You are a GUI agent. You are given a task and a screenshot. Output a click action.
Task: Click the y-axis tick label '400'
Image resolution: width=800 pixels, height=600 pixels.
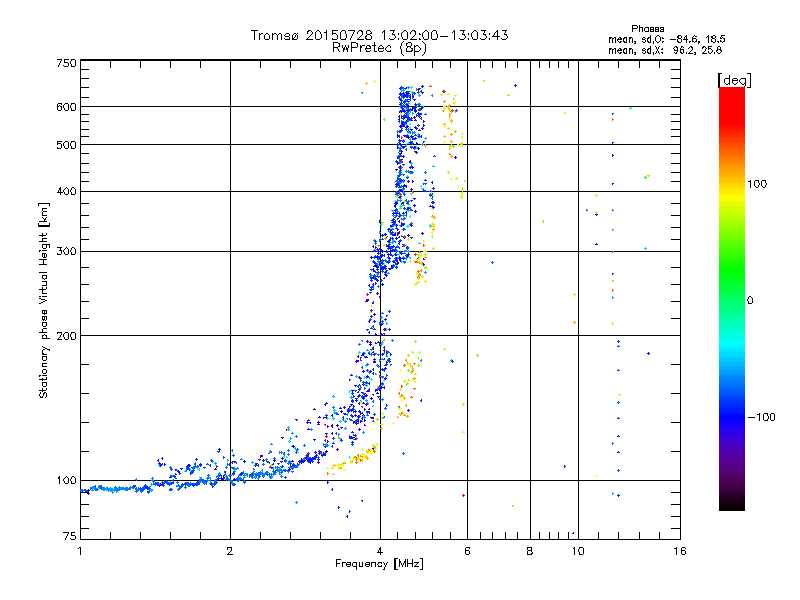click(x=66, y=191)
